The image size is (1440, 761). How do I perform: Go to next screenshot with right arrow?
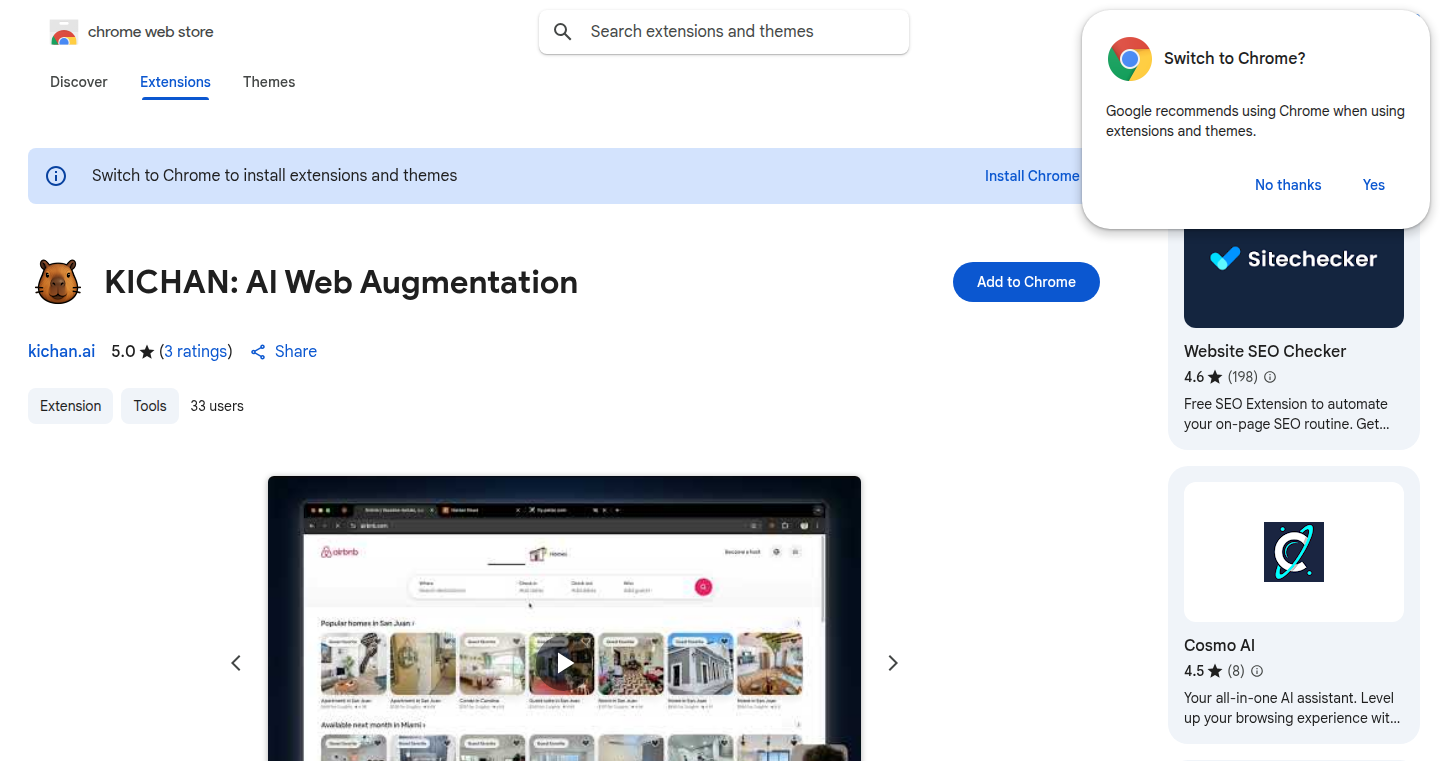(893, 663)
